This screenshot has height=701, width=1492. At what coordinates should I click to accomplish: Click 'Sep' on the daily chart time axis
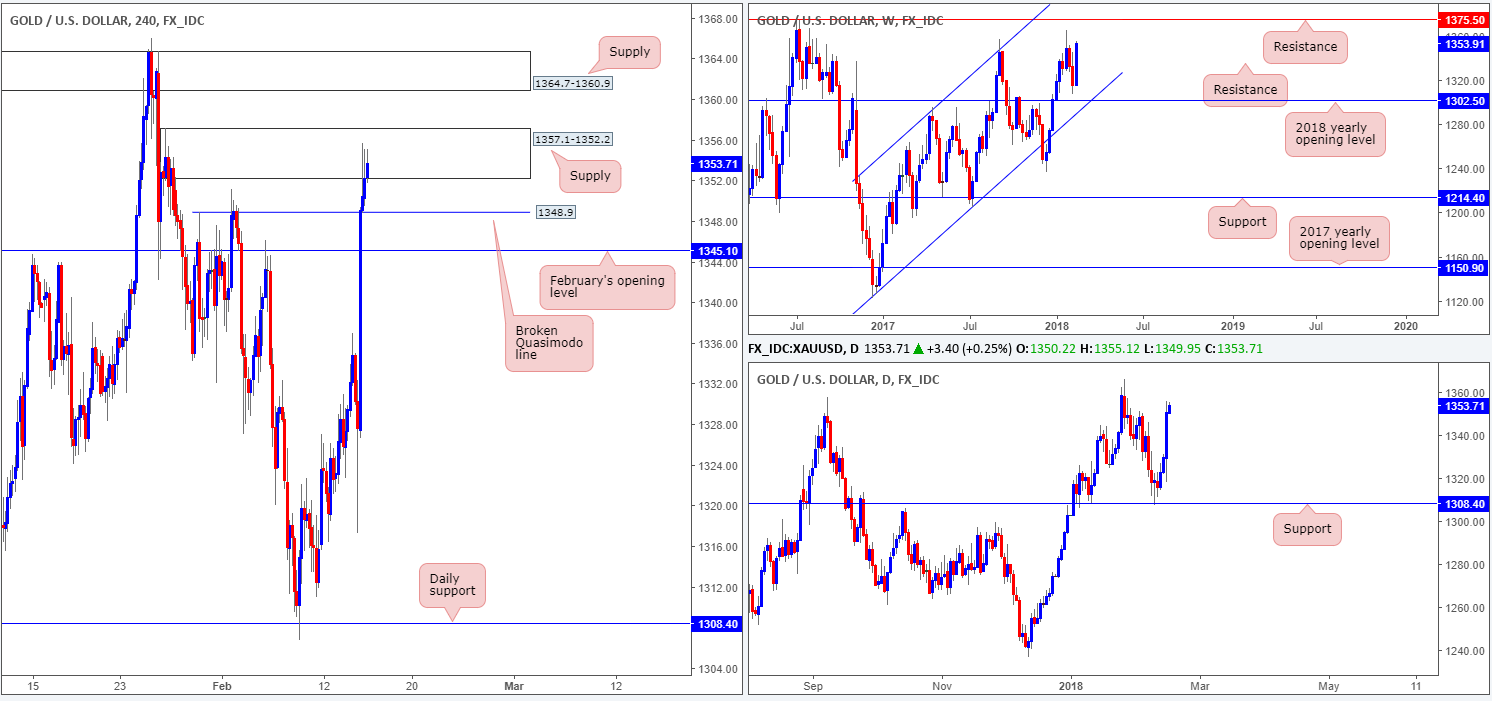[812, 687]
